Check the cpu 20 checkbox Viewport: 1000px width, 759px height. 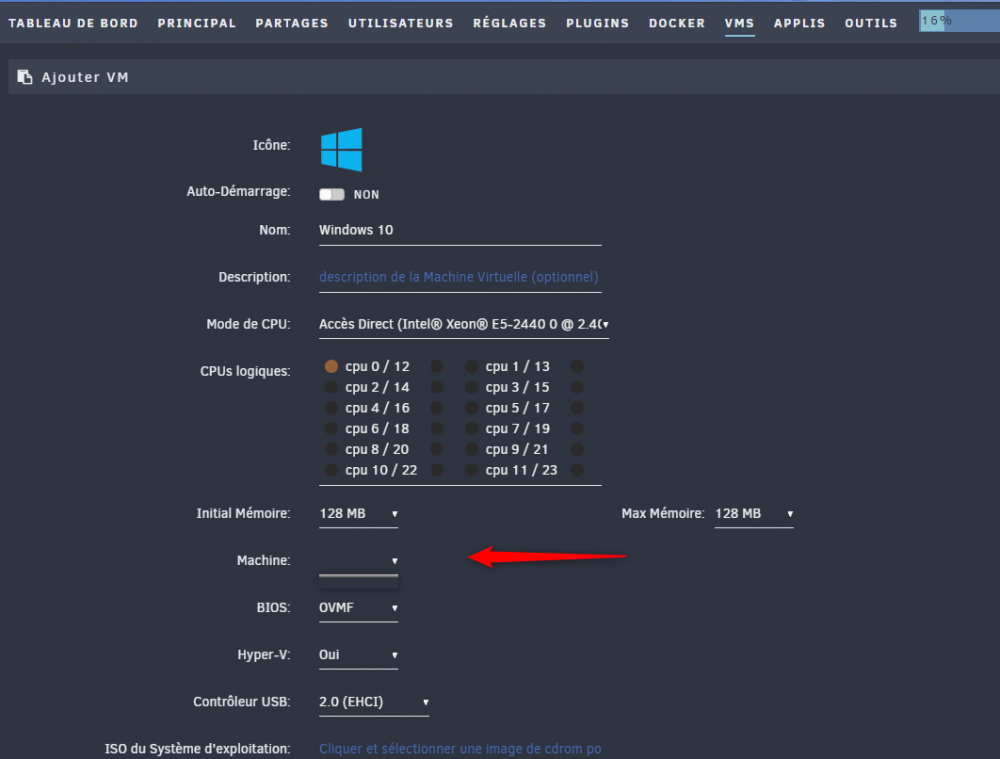click(437, 449)
